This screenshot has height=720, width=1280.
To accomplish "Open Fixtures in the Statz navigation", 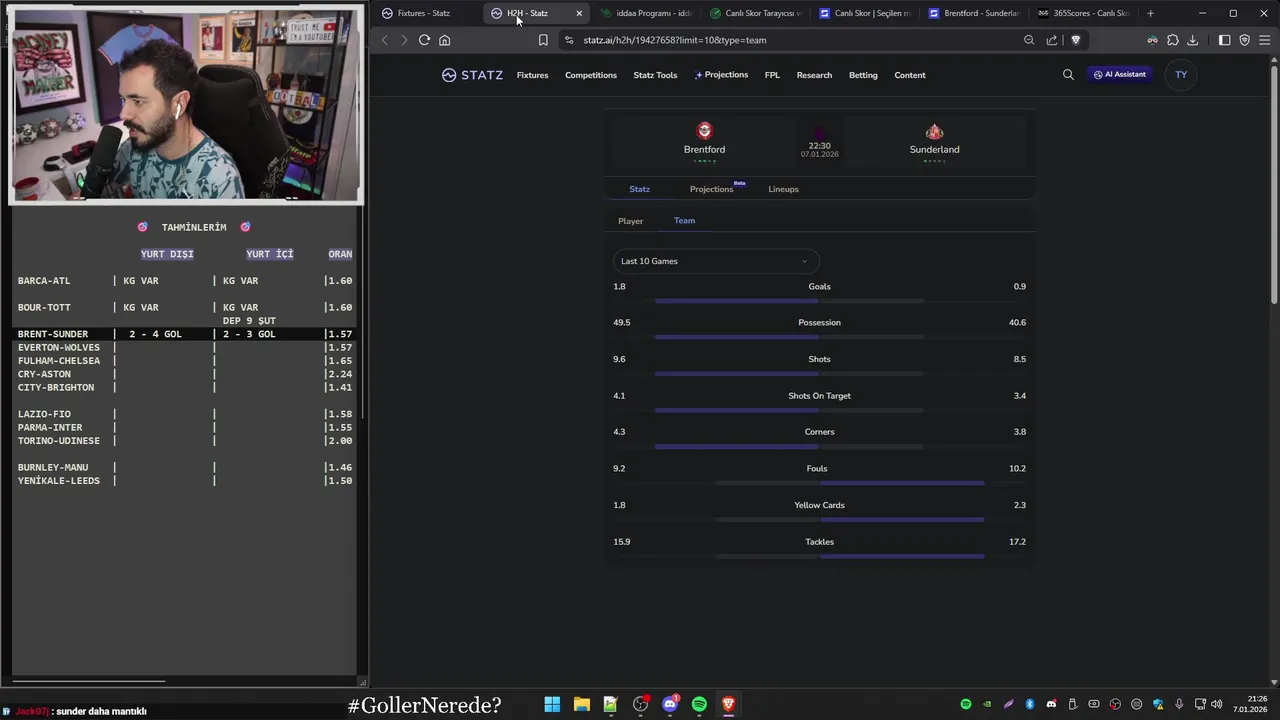I will pos(532,75).
